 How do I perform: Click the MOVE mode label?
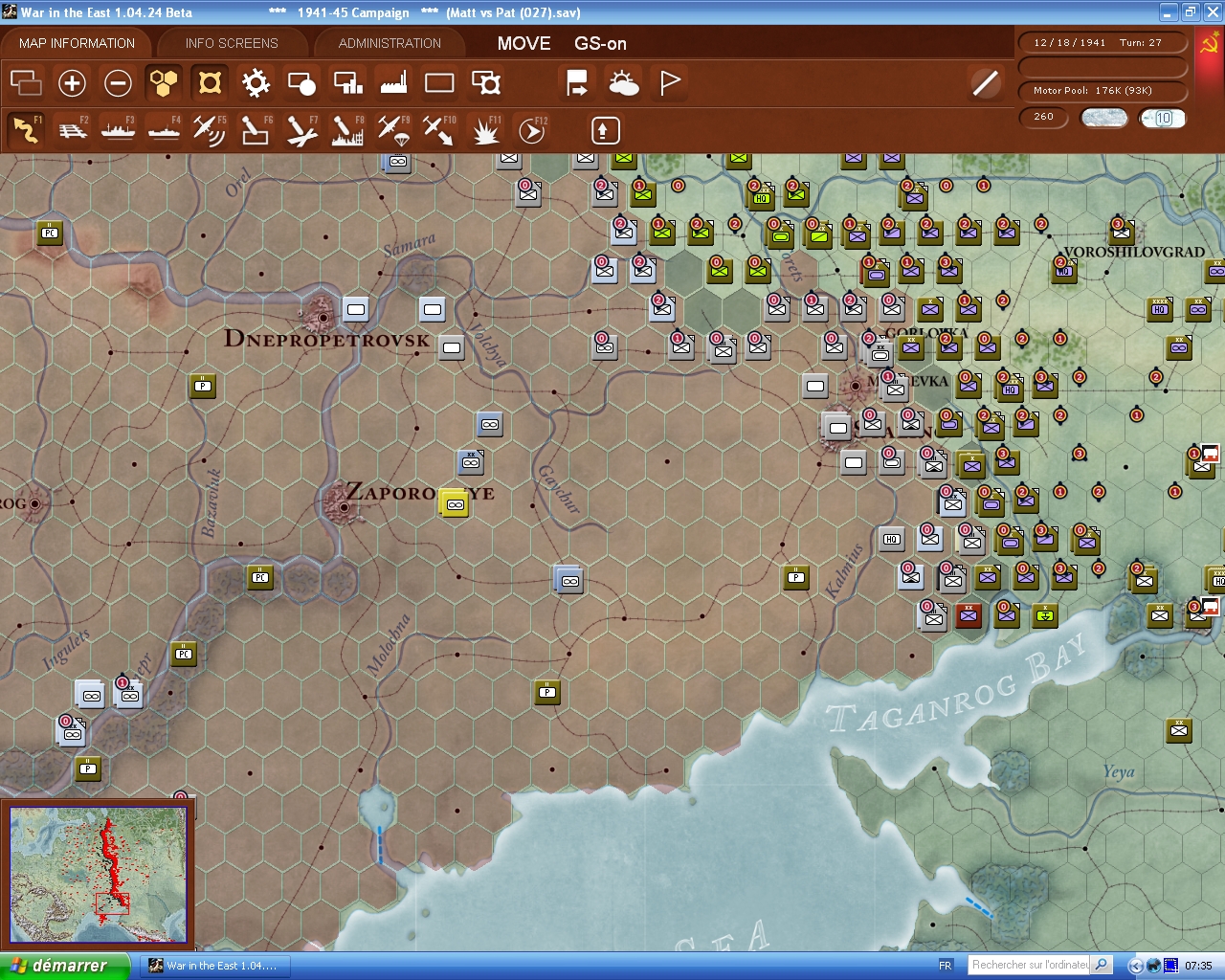point(523,43)
